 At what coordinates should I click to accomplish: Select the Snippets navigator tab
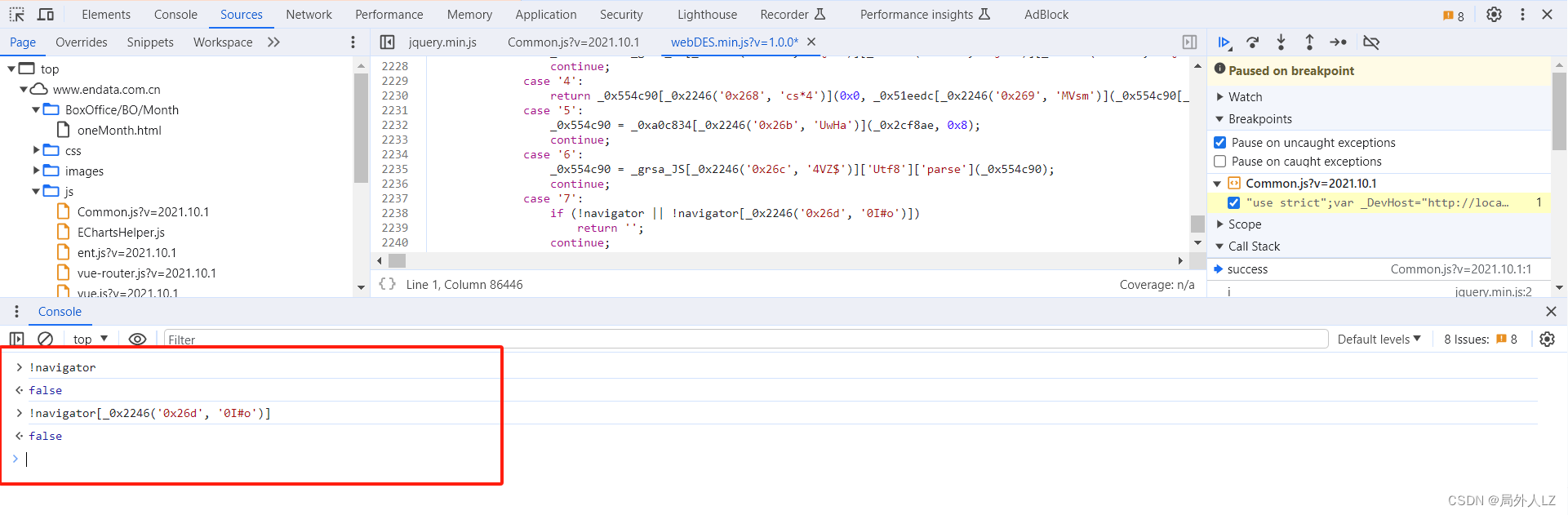(150, 42)
